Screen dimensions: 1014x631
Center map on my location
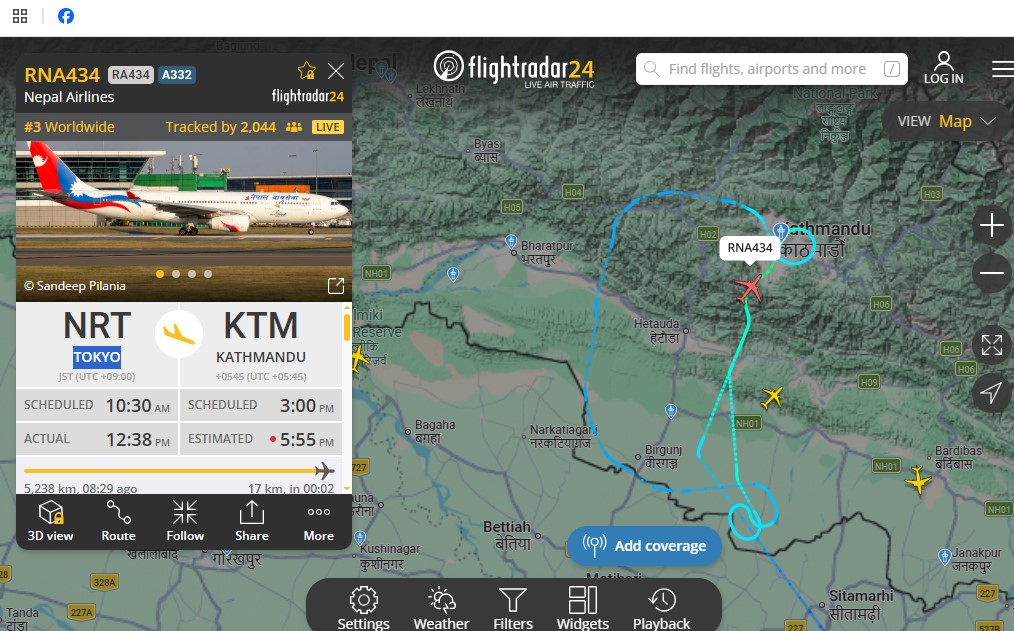coord(991,392)
